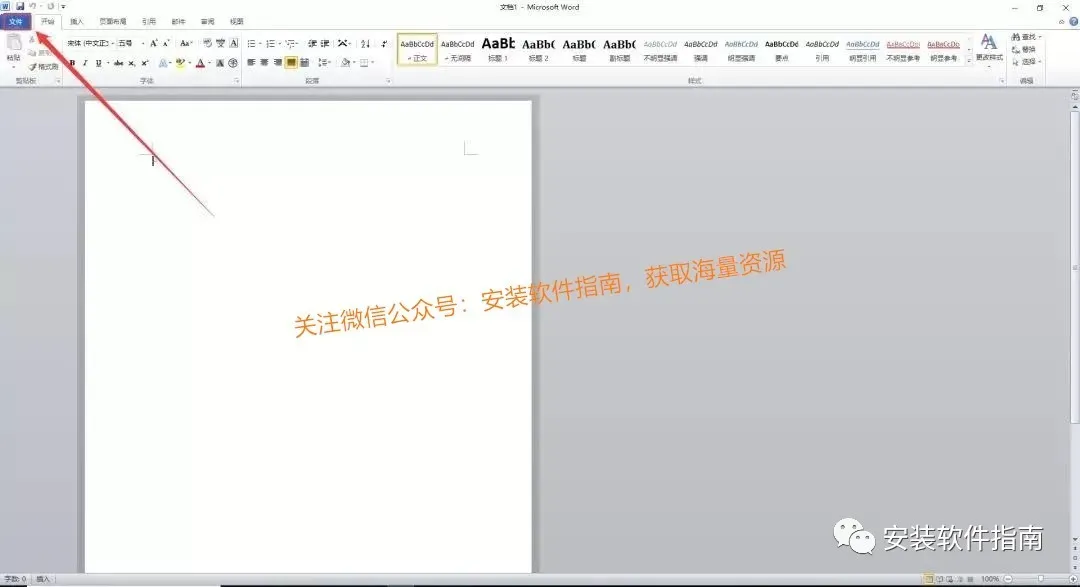This screenshot has width=1080, height=587.
Task: Toggle Underline formatting
Action: click(99, 63)
